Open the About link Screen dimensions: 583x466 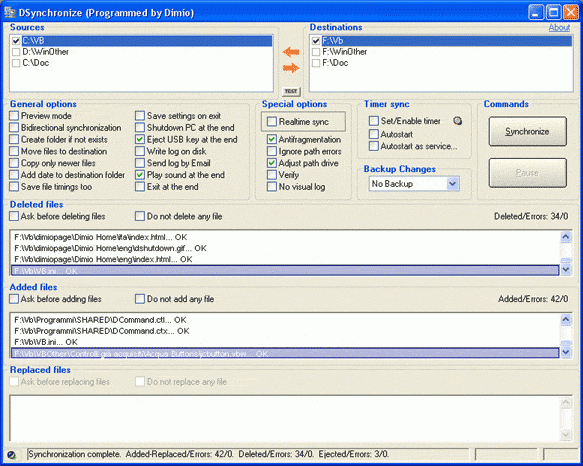[559, 28]
